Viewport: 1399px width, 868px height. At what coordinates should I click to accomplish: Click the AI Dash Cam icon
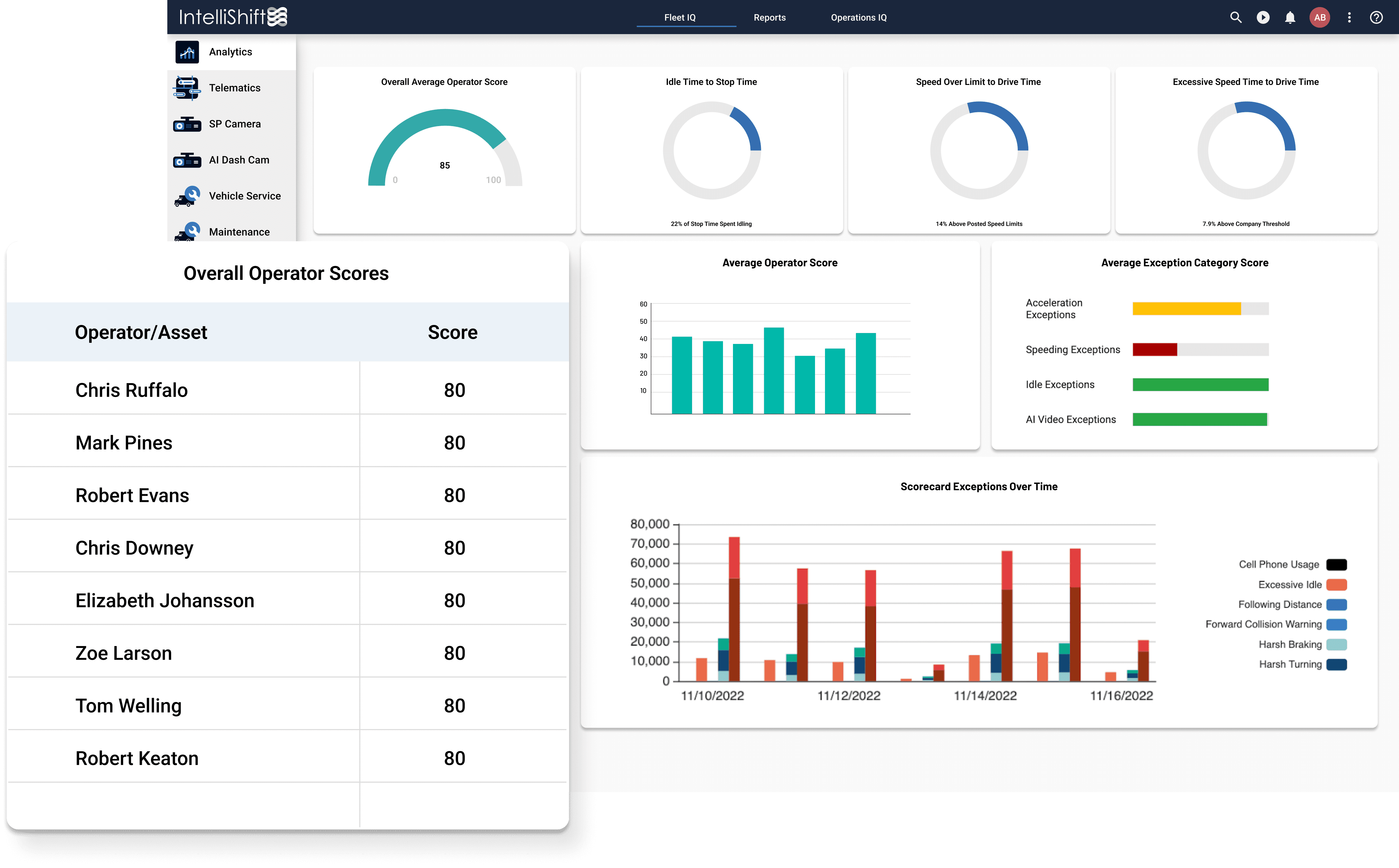(x=187, y=160)
